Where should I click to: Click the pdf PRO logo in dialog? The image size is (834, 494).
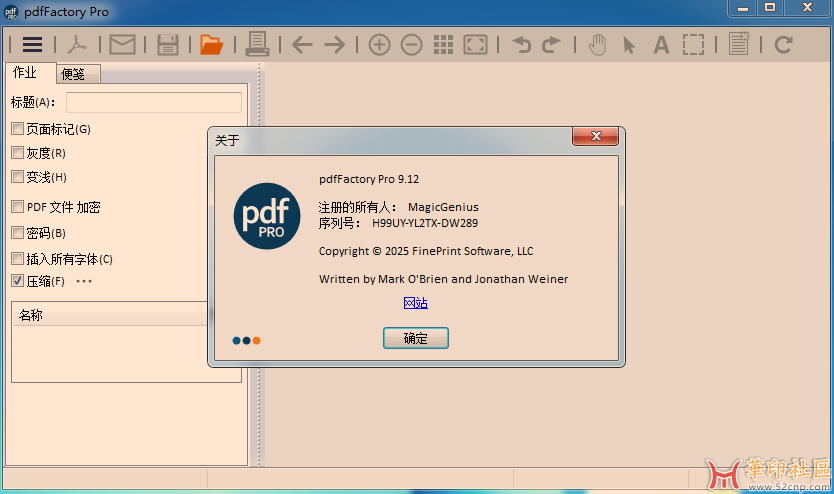[x=267, y=216]
